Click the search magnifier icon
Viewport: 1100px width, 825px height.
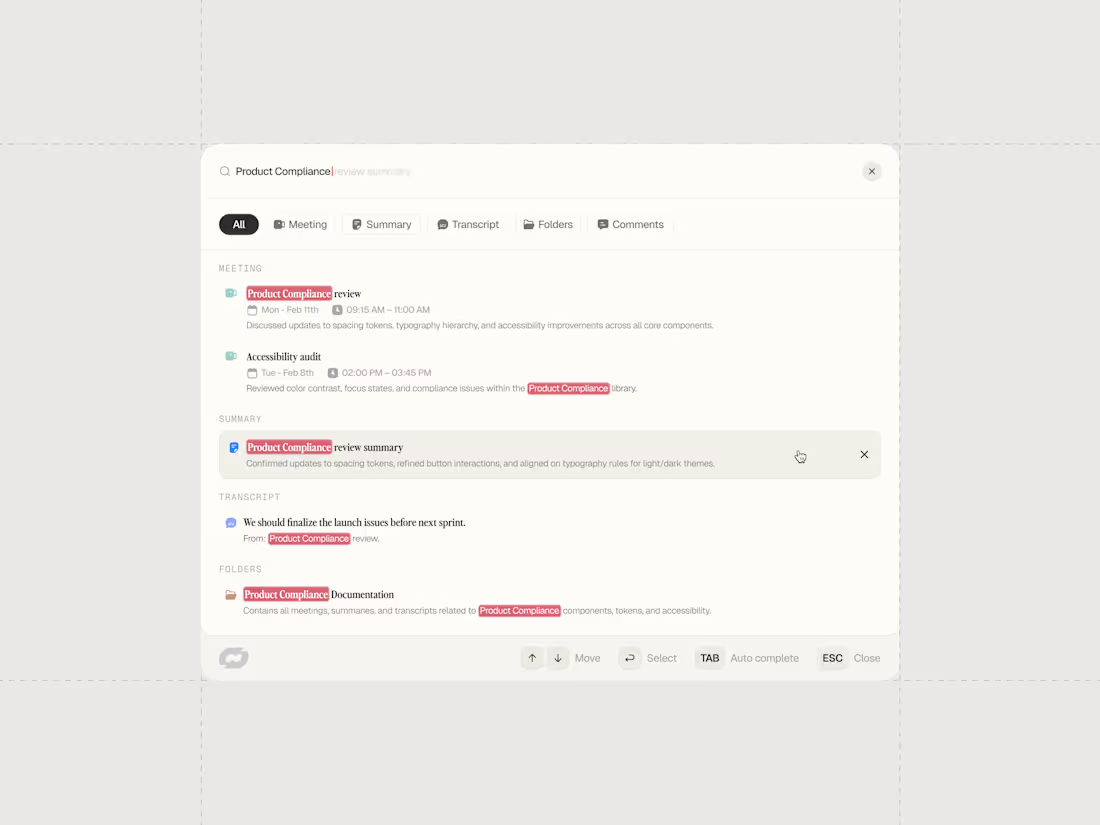(224, 171)
